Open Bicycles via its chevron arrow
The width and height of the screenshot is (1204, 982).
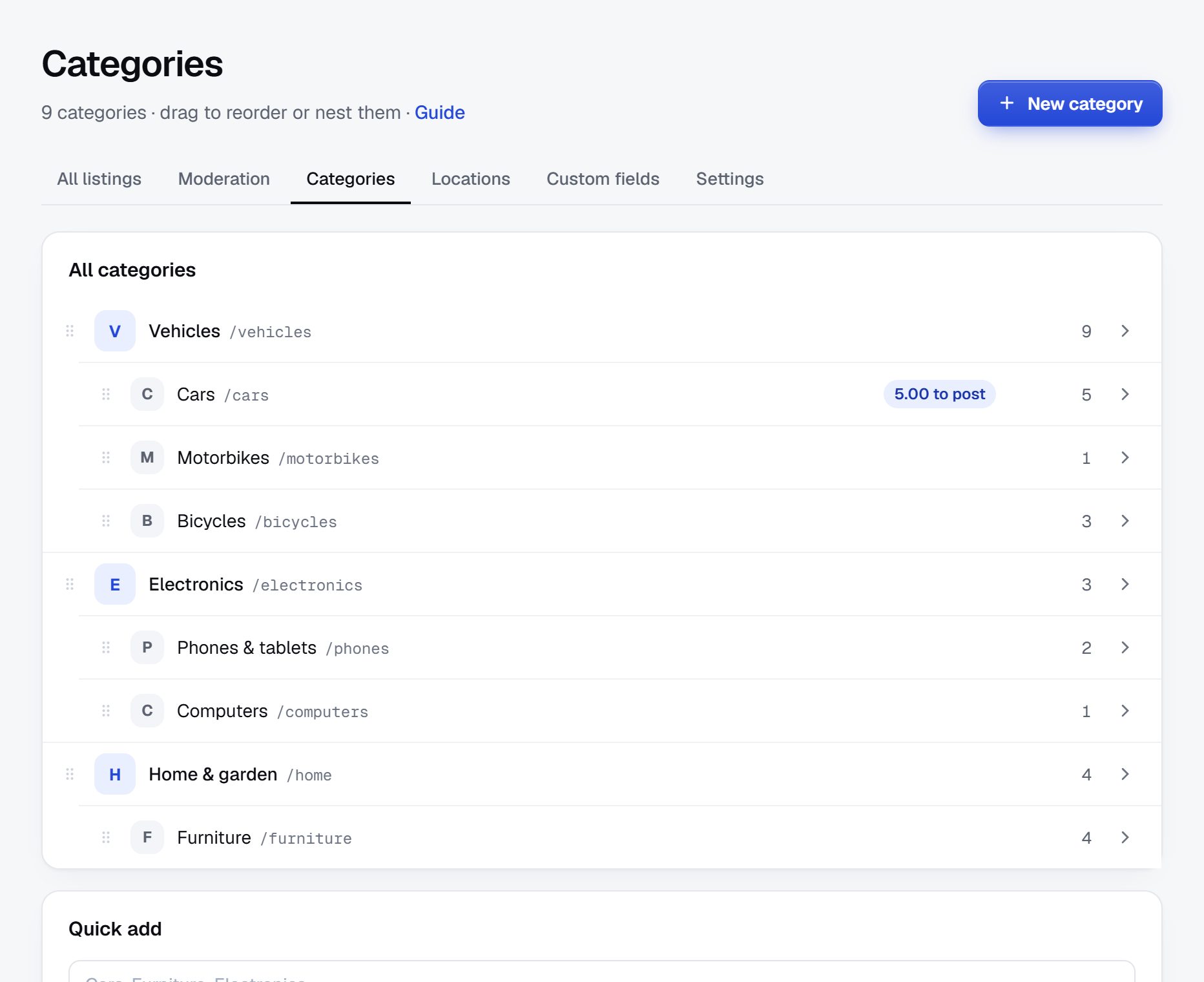1125,521
